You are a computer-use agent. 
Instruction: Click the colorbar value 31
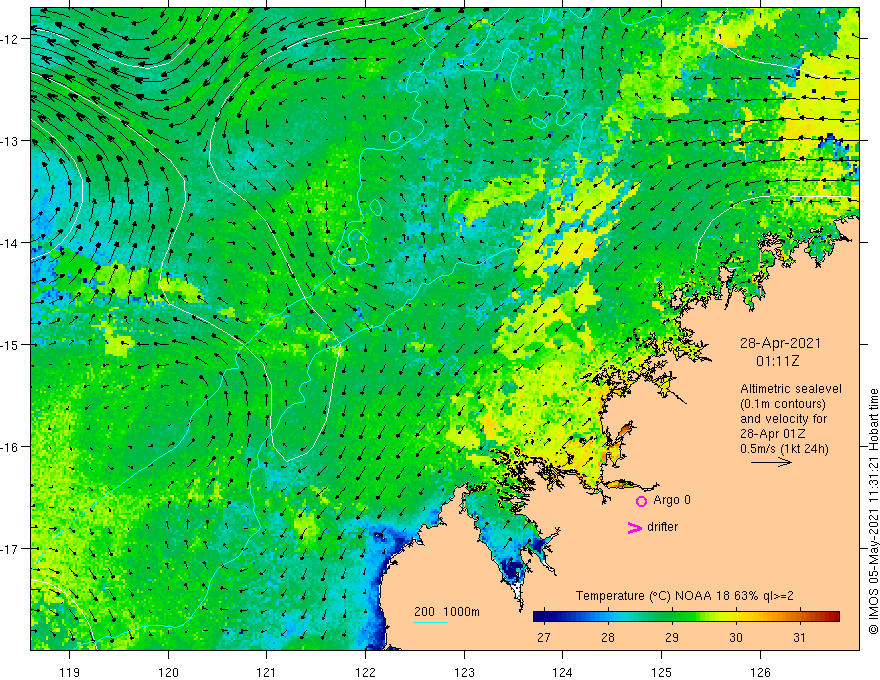coord(799,637)
